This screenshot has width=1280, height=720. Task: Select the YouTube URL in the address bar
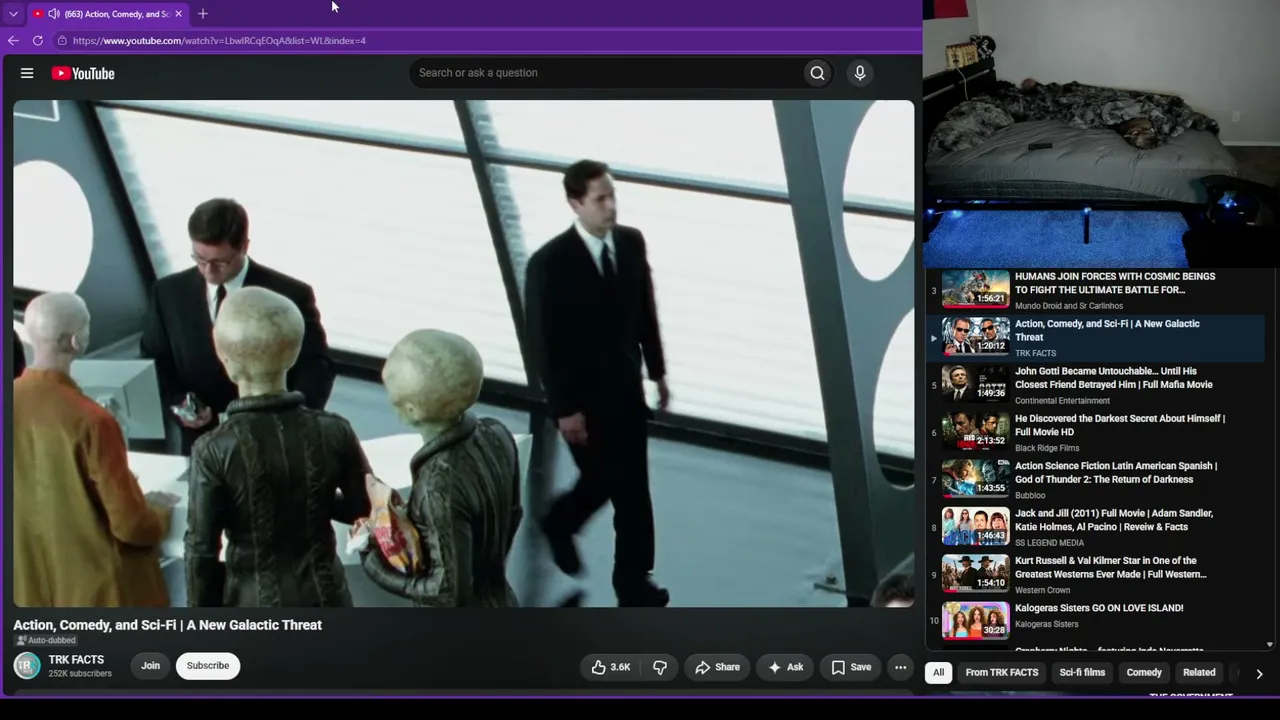(219, 41)
